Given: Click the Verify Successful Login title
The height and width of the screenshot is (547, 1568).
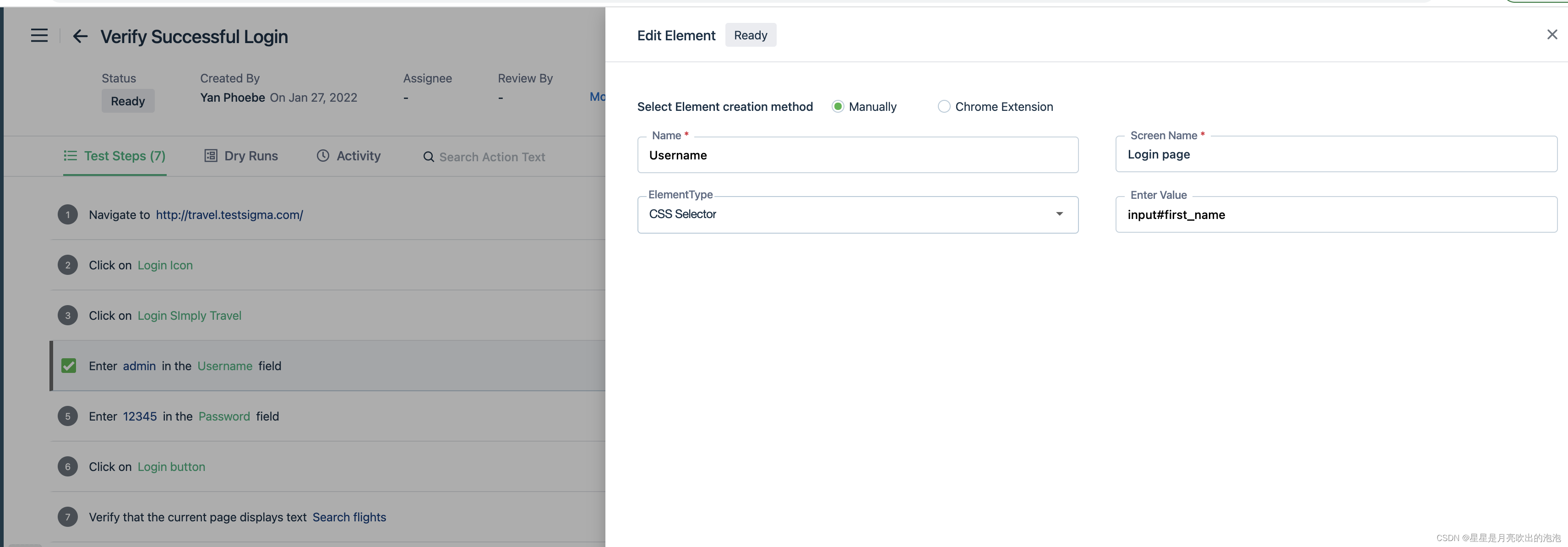Looking at the screenshot, I should click(194, 37).
